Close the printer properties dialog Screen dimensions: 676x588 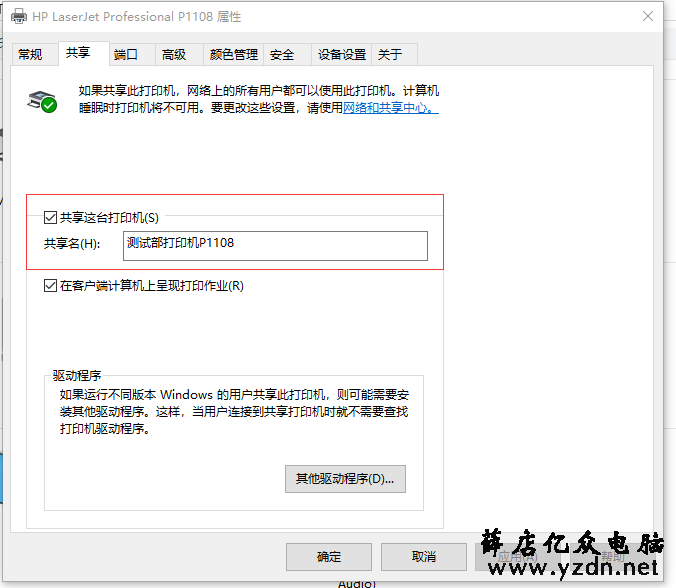tap(648, 16)
